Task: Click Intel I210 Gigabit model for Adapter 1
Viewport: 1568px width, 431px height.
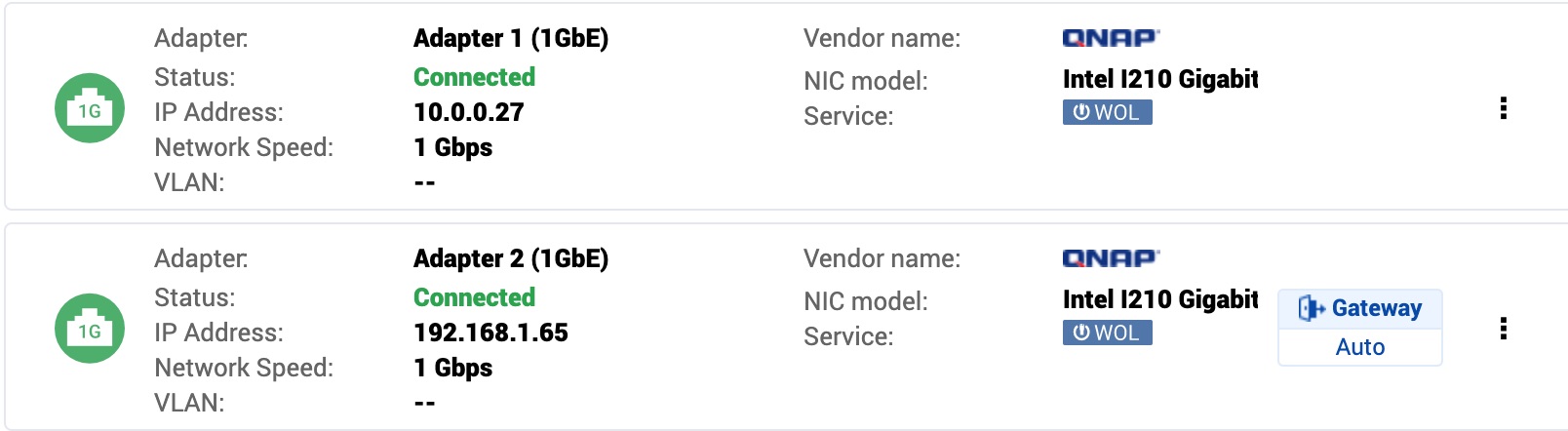Action: [x=1159, y=79]
